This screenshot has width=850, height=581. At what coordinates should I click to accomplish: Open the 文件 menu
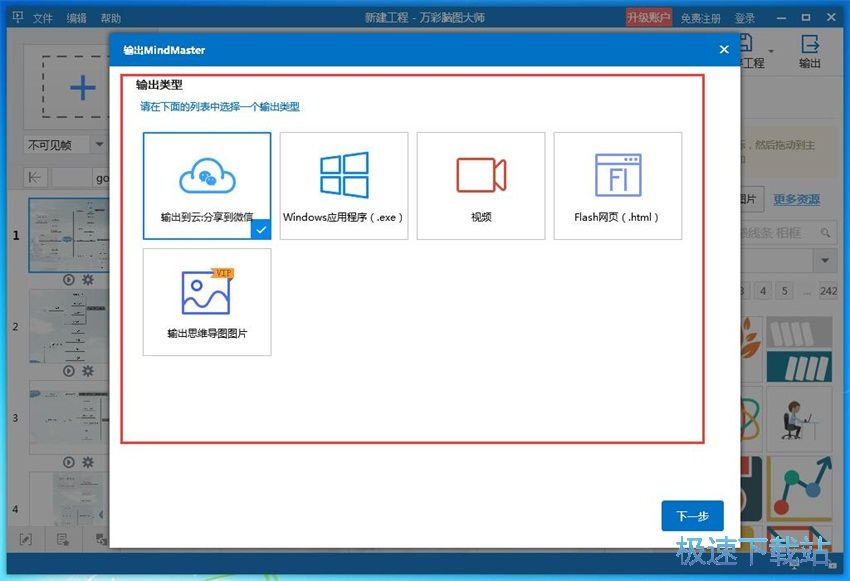coord(42,18)
